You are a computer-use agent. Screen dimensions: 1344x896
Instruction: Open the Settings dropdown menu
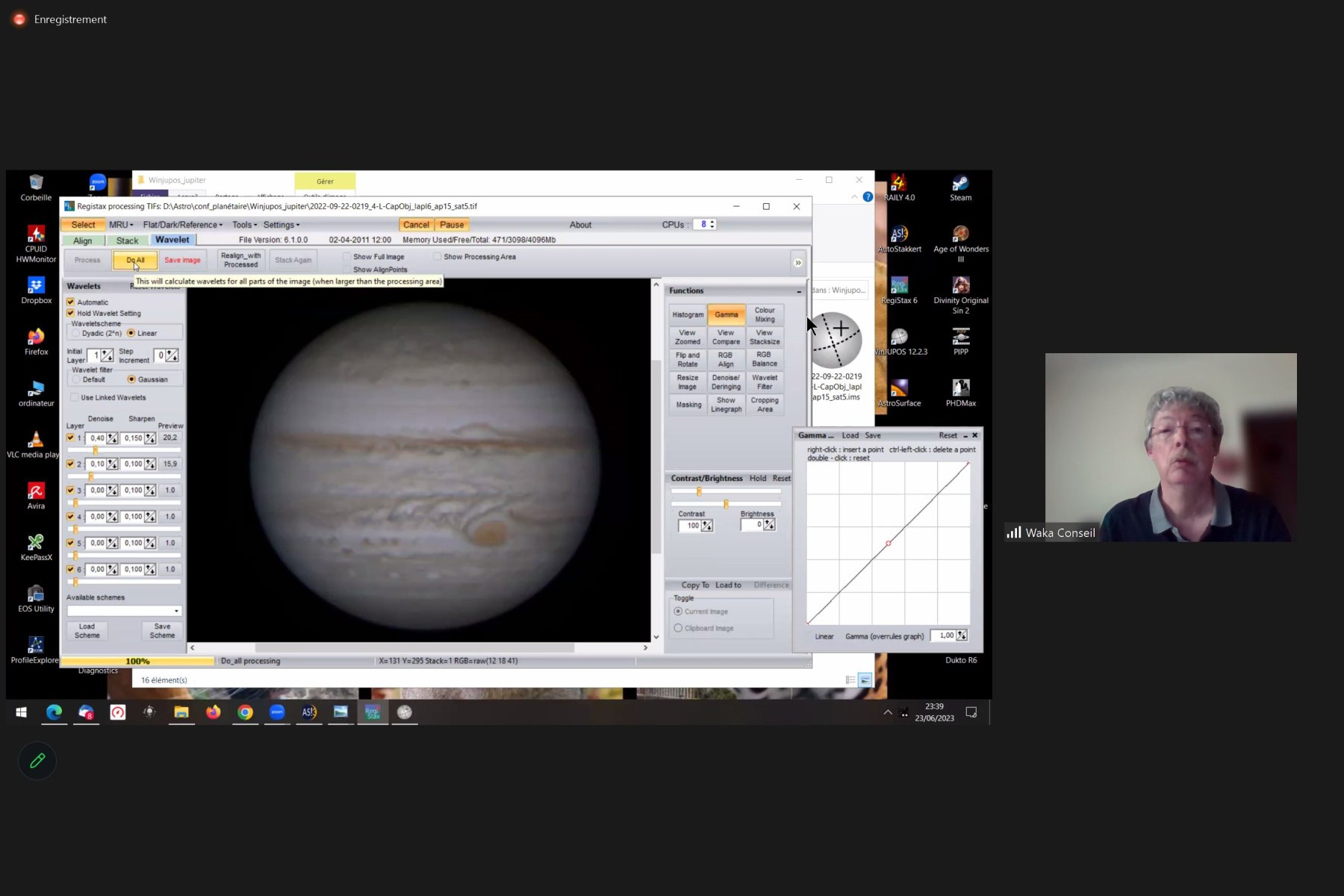pos(281,225)
